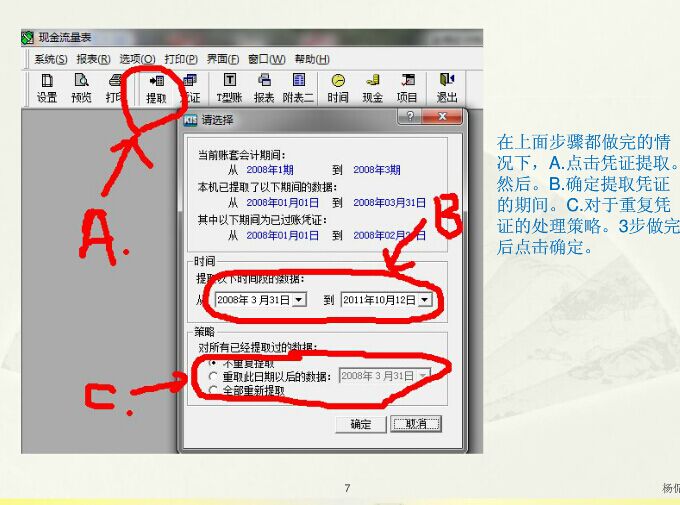Viewport: 680px width, 505px height.
Task: Click the label 当前账套会计期间:
Action: 242,155
